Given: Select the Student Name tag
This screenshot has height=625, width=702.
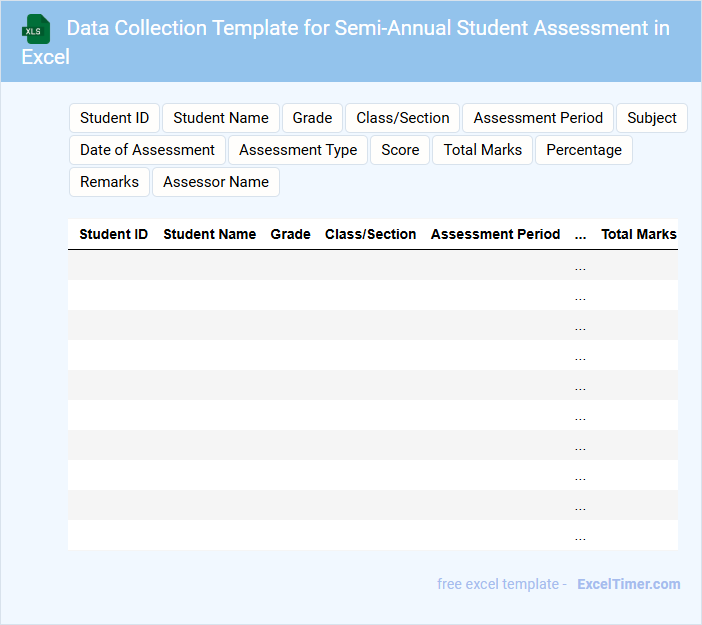Looking at the screenshot, I should click(221, 118).
